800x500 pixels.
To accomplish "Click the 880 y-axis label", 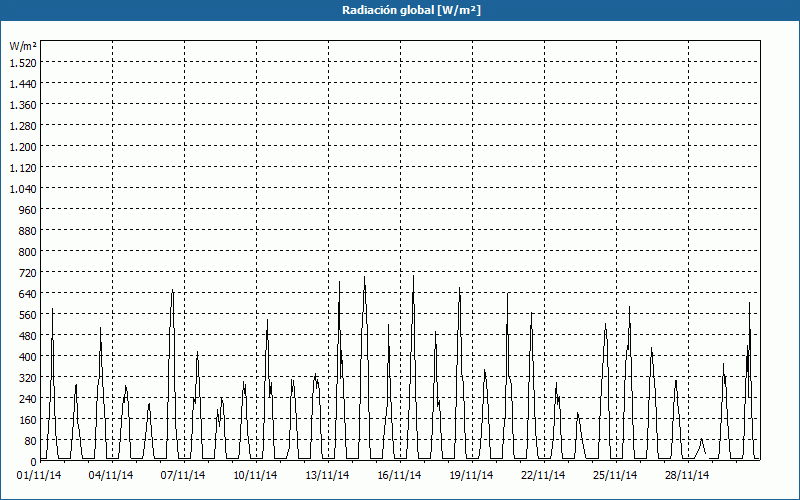I will pos(28,231).
